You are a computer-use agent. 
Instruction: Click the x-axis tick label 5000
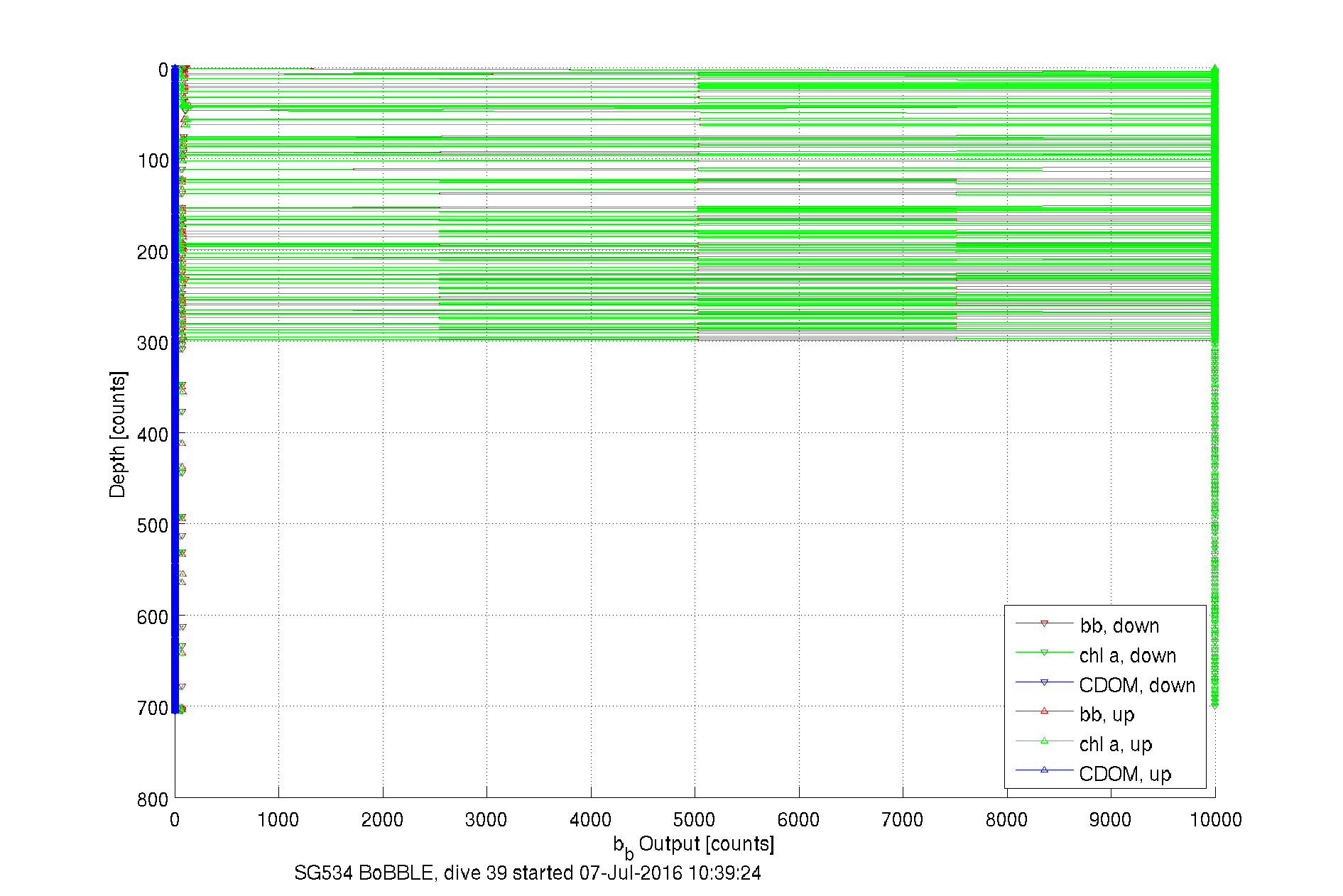(694, 819)
